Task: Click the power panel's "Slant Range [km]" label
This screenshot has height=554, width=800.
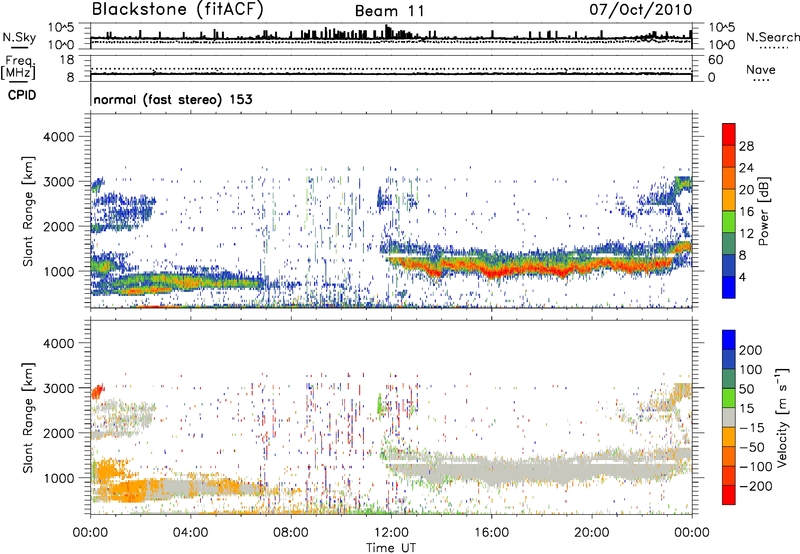Action: pos(28,211)
